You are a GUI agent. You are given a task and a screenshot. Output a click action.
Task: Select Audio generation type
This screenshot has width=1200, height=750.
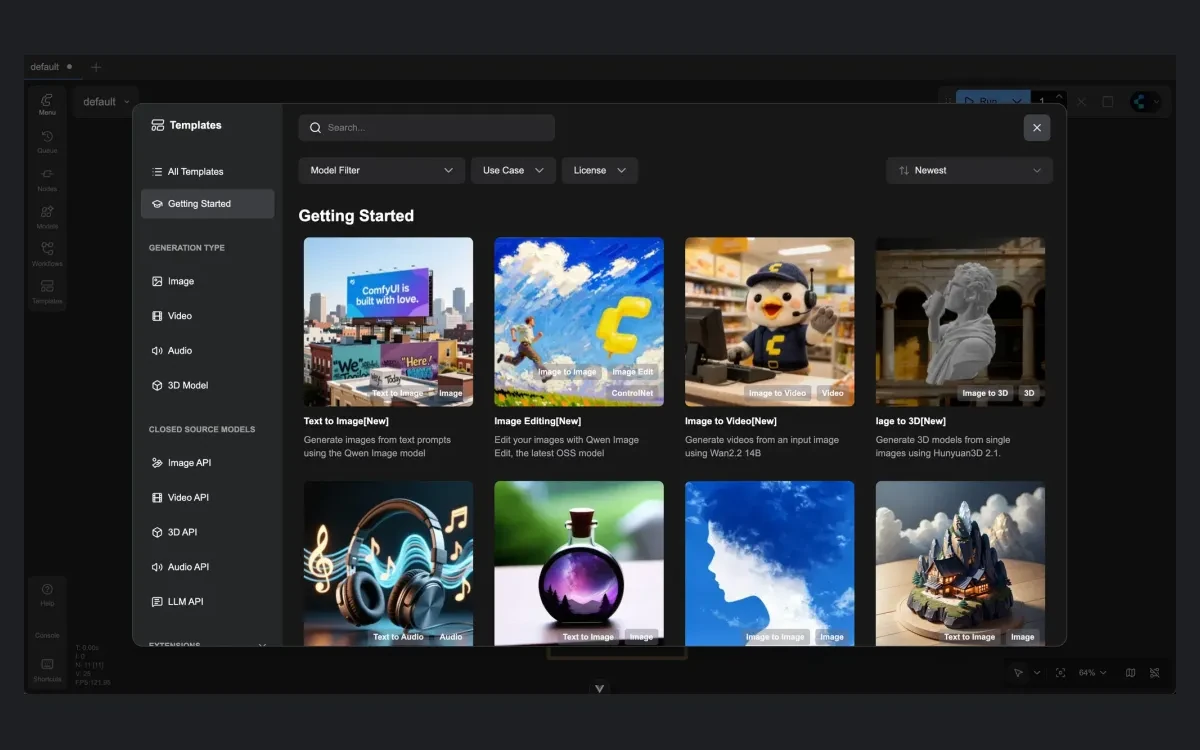207,351
